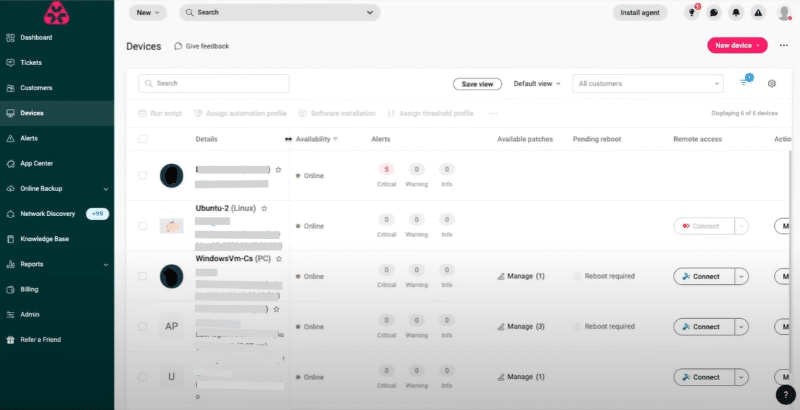The height and width of the screenshot is (410, 800).
Task: Open the Customers section
Action: [36, 88]
